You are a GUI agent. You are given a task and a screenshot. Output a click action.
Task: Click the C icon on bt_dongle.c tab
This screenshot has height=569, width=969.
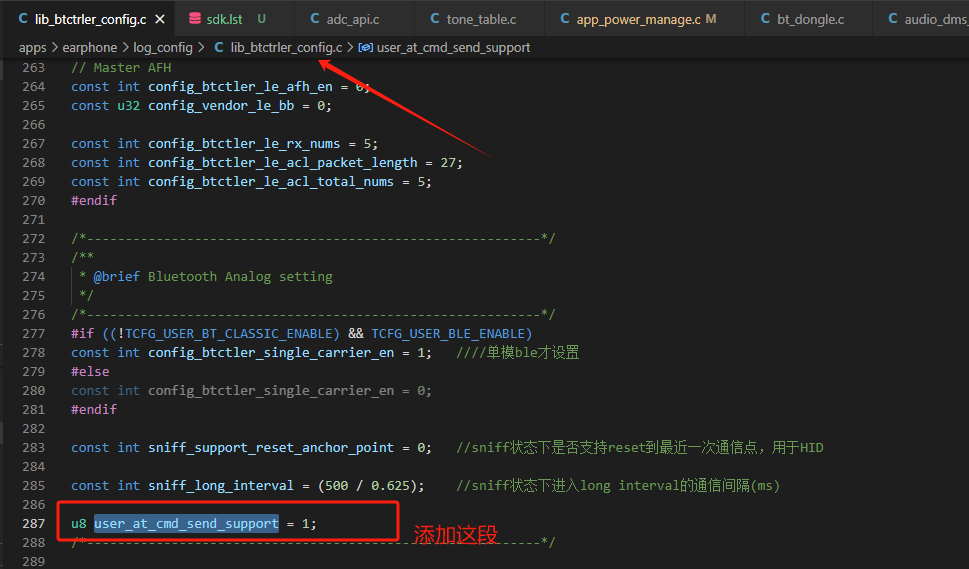[x=765, y=19]
